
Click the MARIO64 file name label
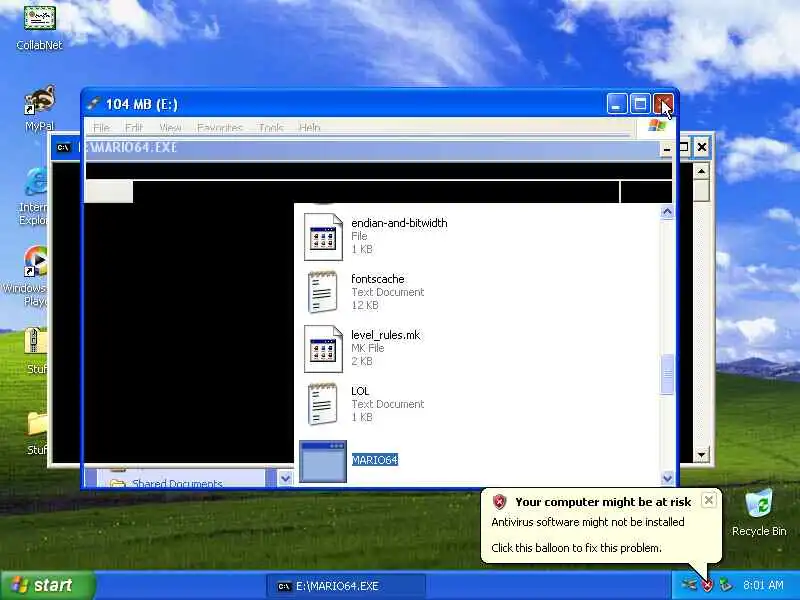tap(374, 460)
